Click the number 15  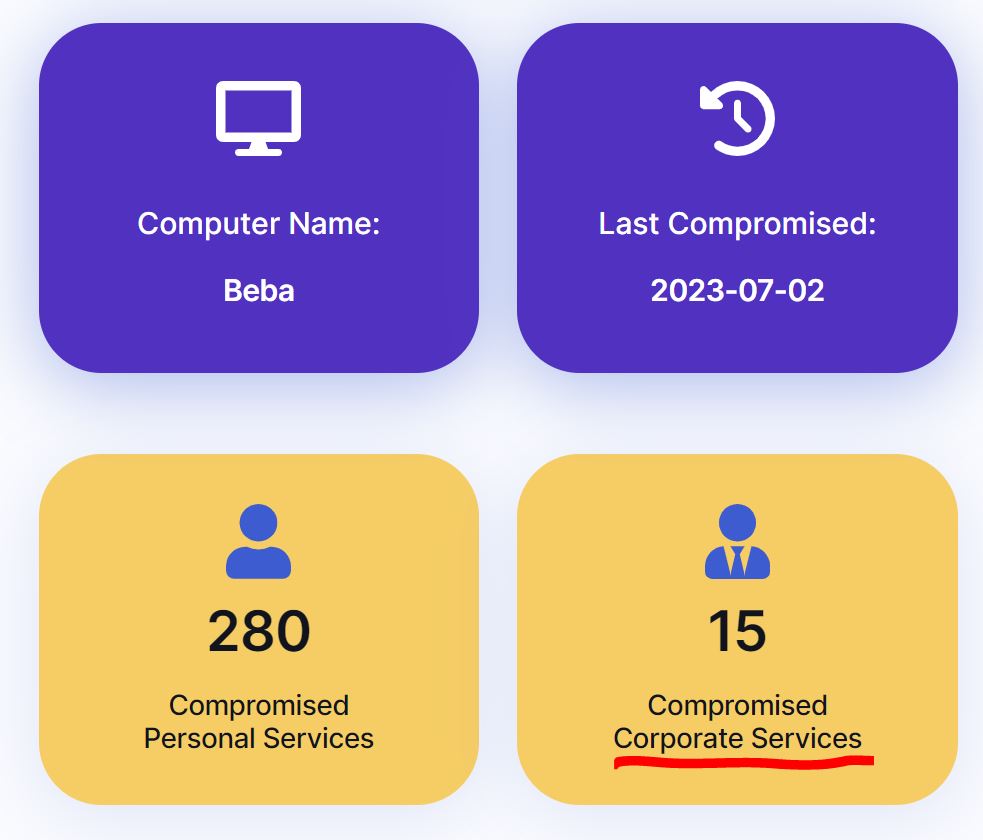point(737,631)
